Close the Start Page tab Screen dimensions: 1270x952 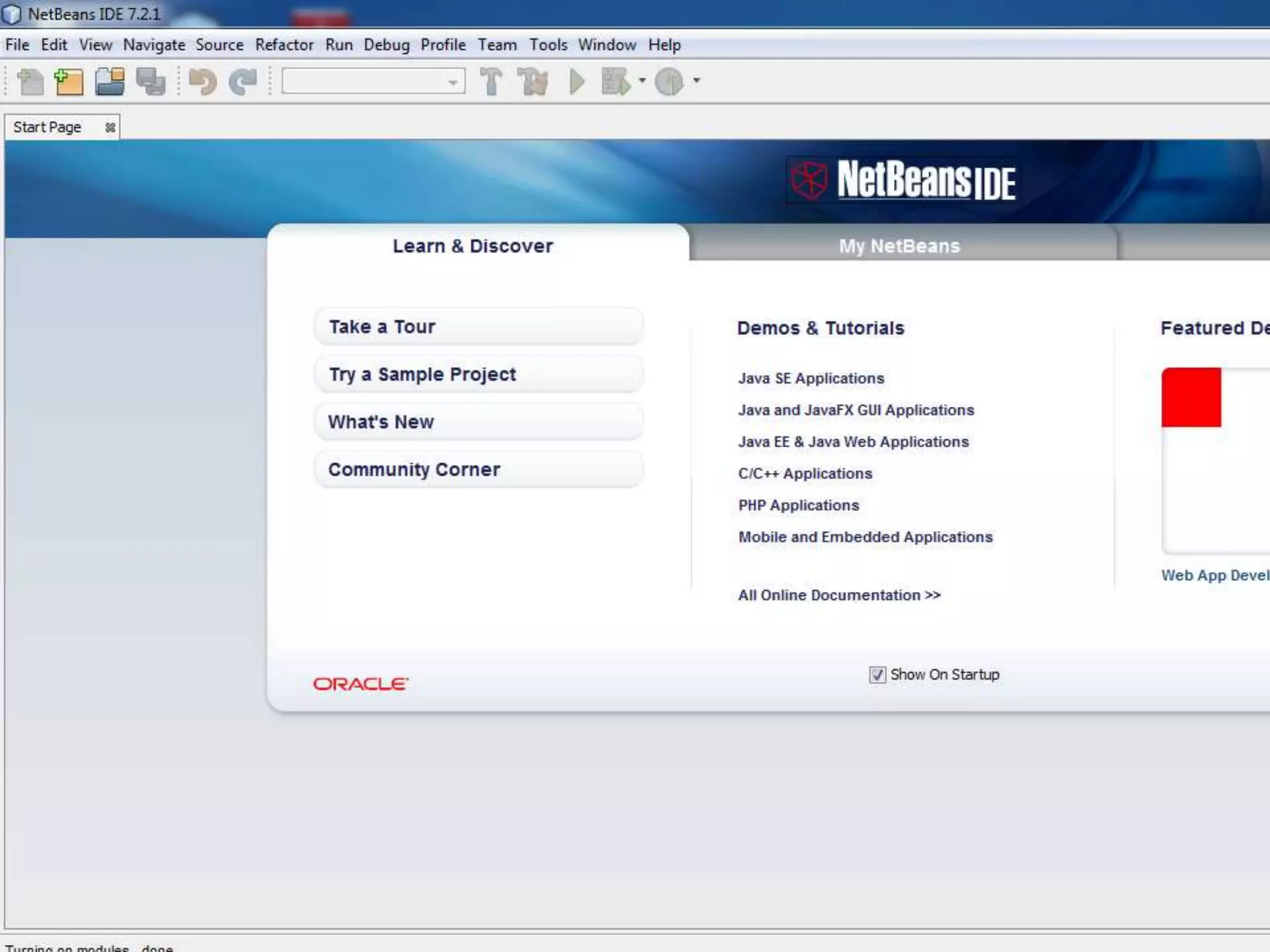pos(110,128)
